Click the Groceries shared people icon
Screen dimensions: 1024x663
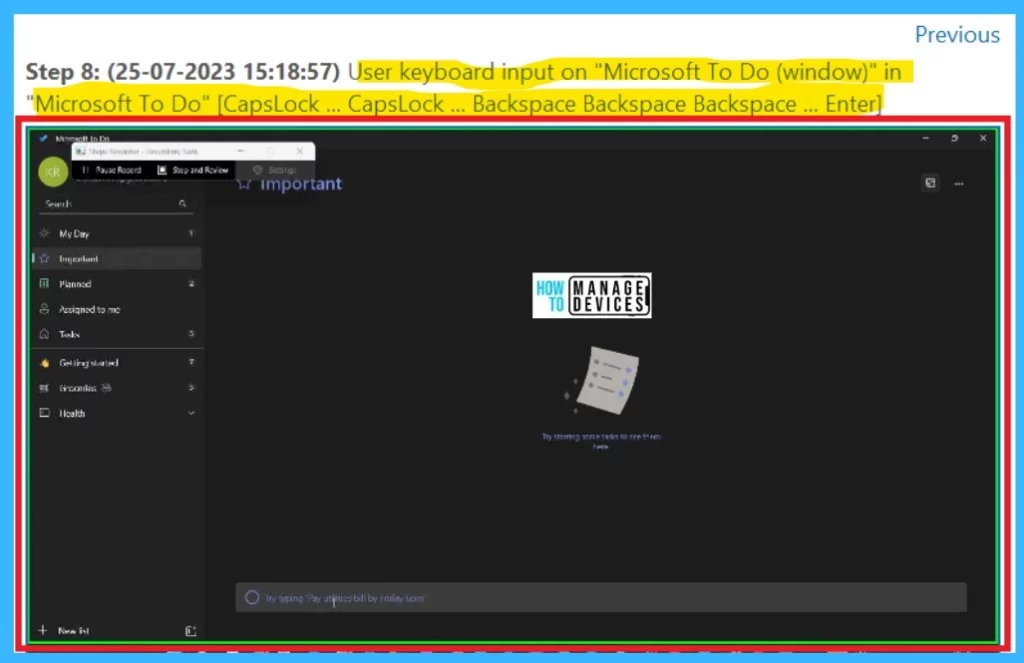[x=106, y=387]
